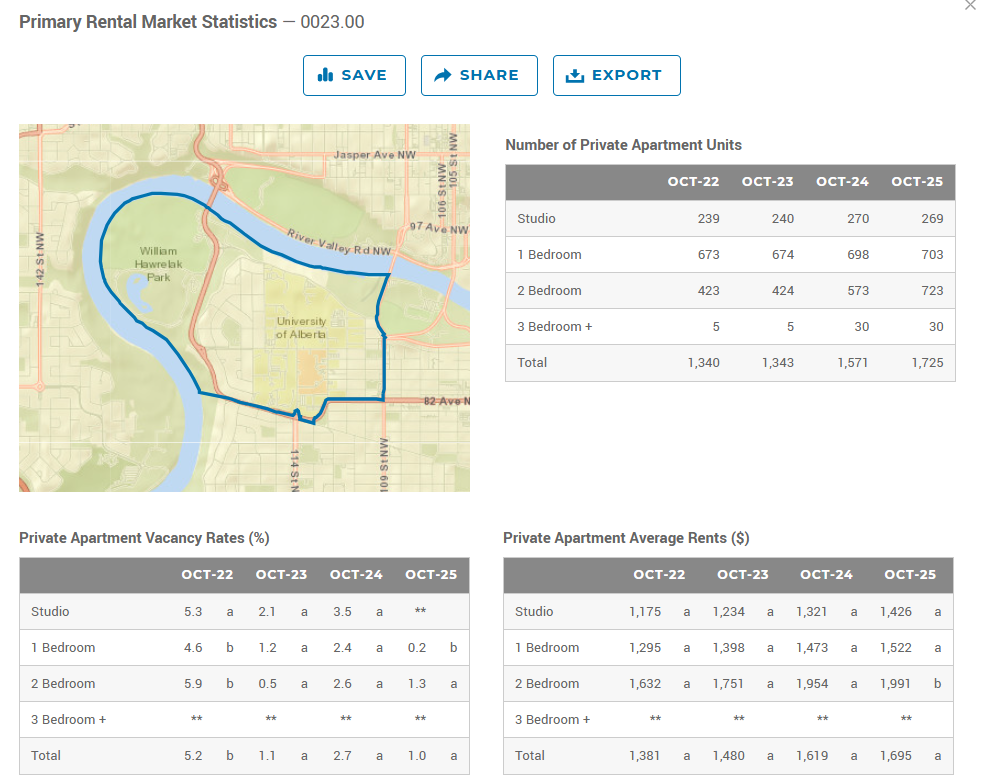Close the Primary Rental Market Statistics dialog
Screen dimensions: 990x784
970,5
